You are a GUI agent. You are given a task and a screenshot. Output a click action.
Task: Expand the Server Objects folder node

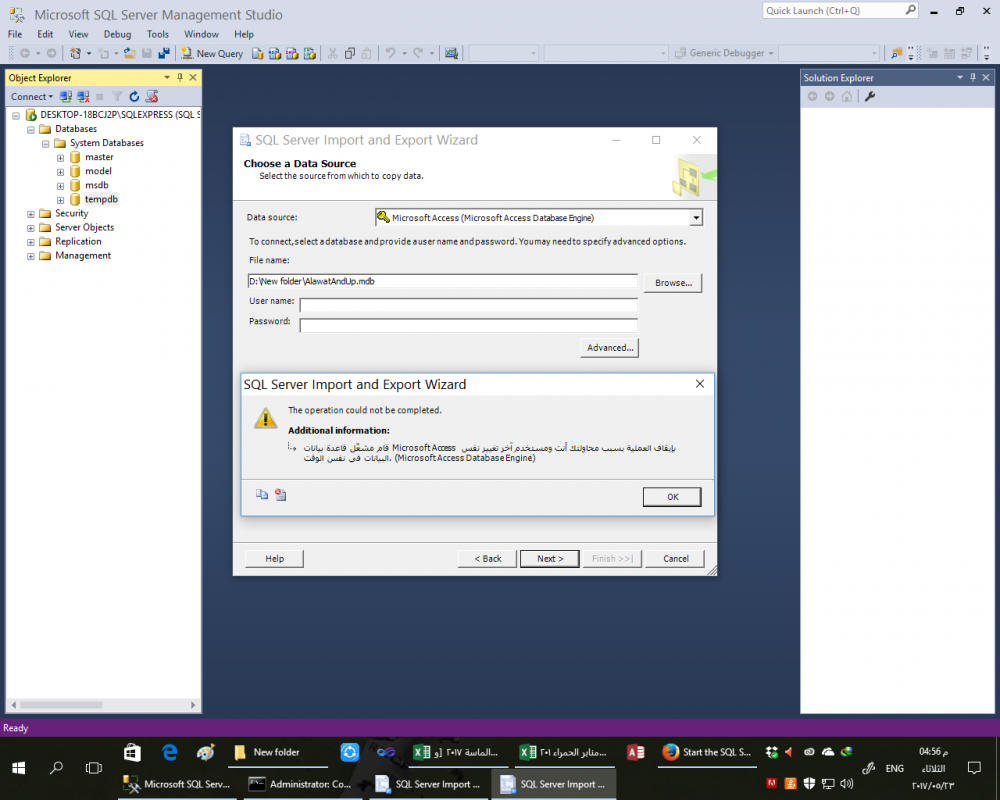coord(31,228)
